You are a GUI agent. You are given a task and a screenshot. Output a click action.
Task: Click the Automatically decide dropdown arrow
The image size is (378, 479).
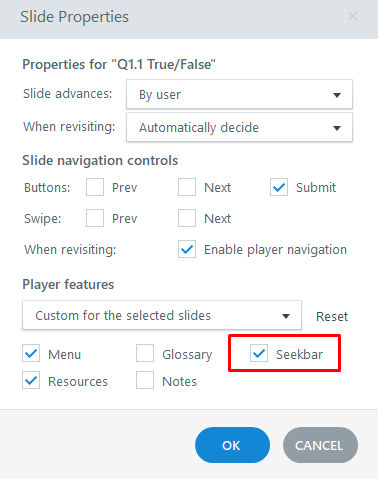[x=337, y=128]
